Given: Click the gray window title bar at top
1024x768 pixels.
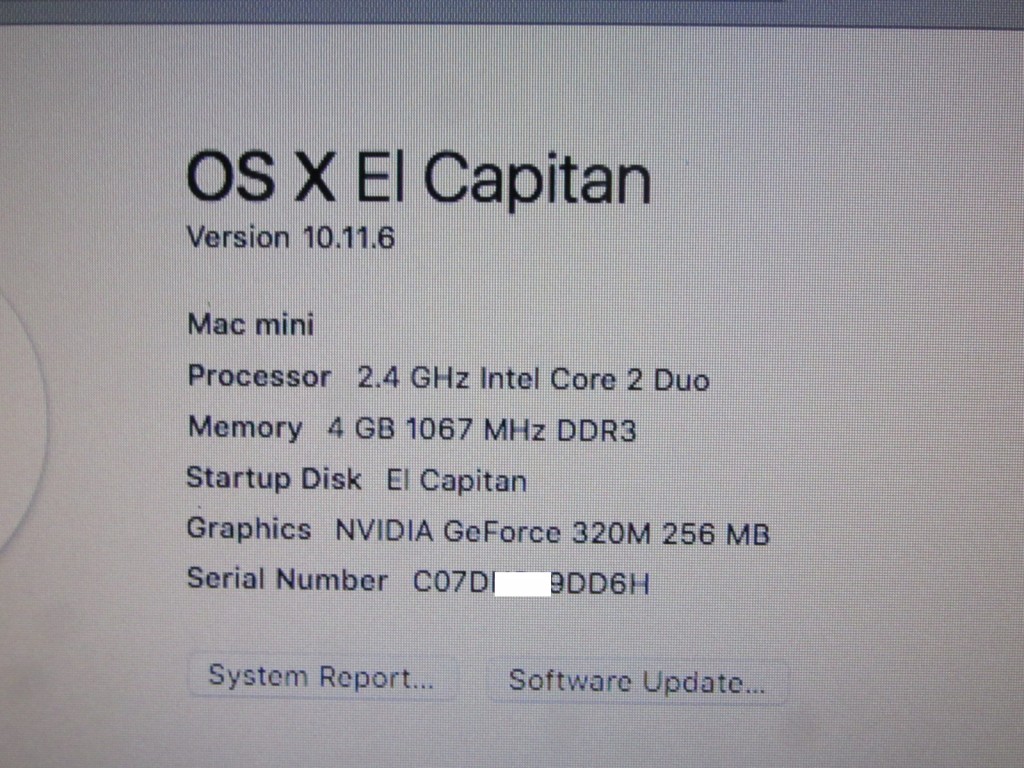Looking at the screenshot, I should click(512, 12).
